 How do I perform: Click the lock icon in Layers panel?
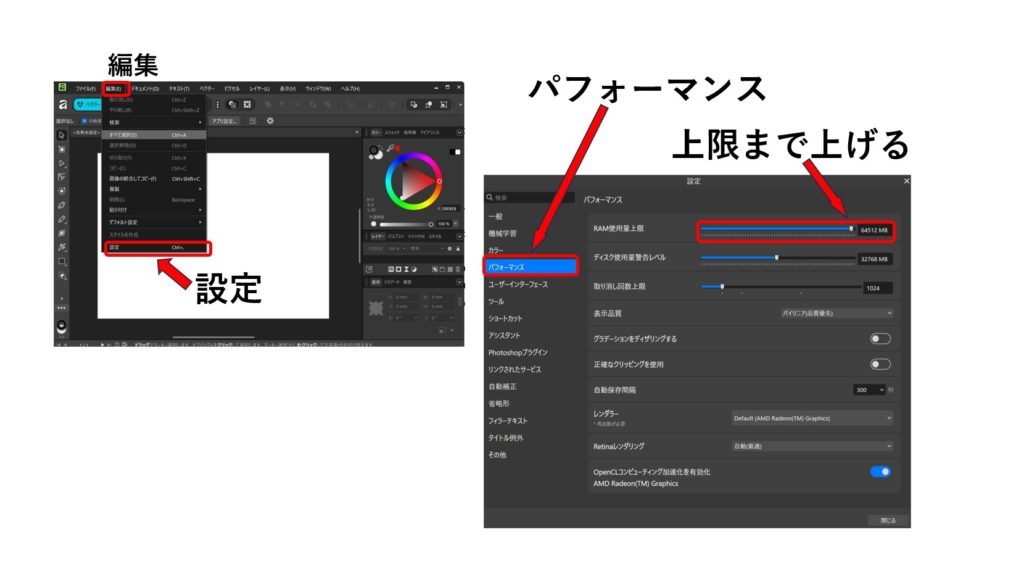(458, 249)
